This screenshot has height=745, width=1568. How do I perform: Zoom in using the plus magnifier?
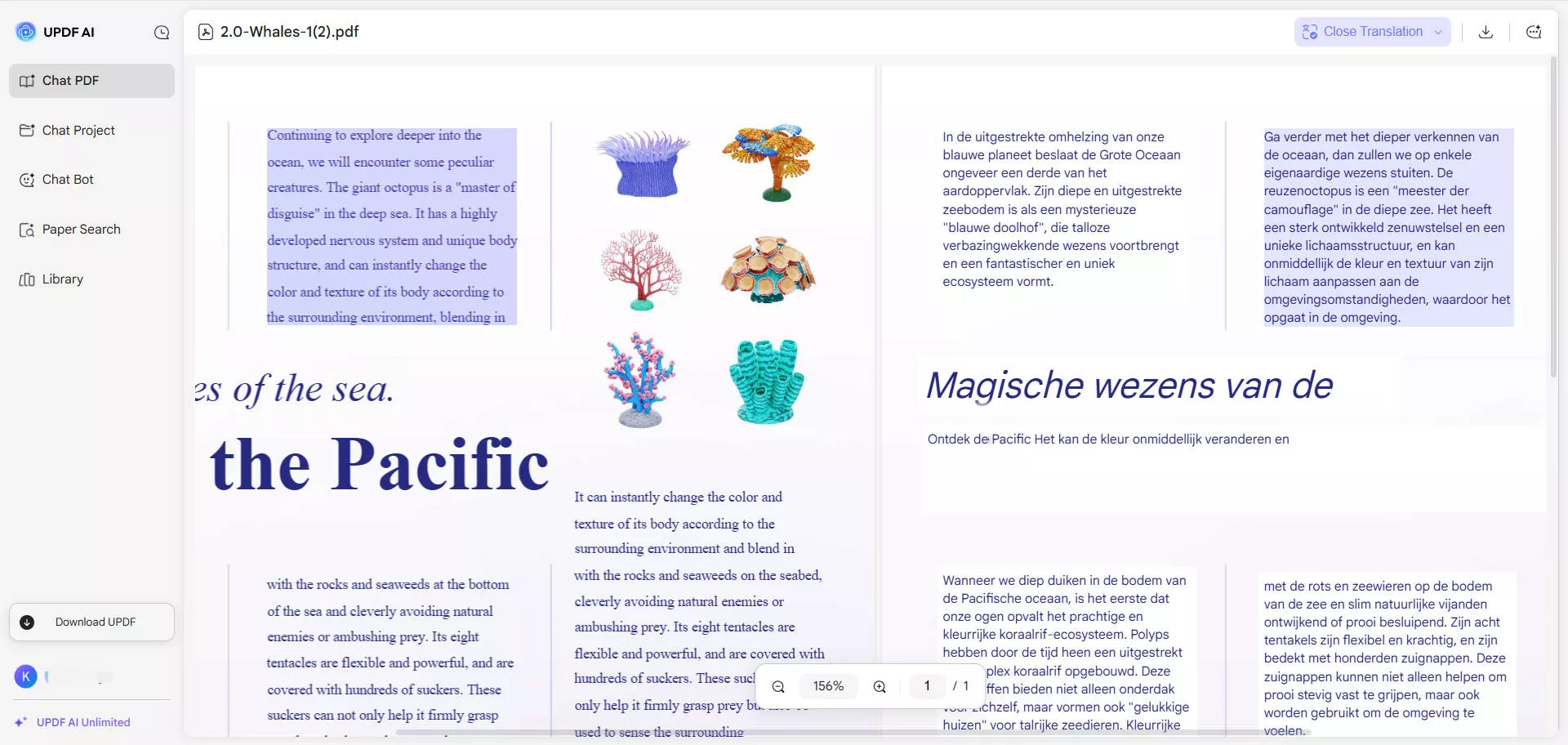[x=880, y=687]
